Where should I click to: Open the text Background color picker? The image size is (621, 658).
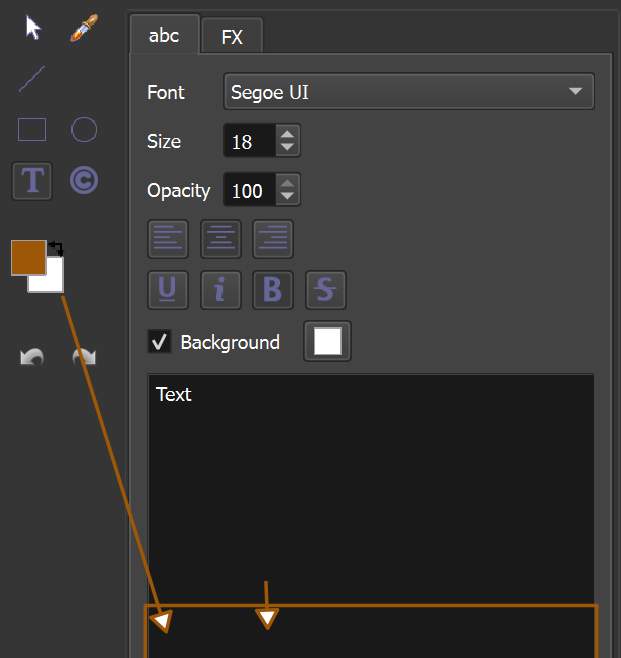tap(327, 341)
